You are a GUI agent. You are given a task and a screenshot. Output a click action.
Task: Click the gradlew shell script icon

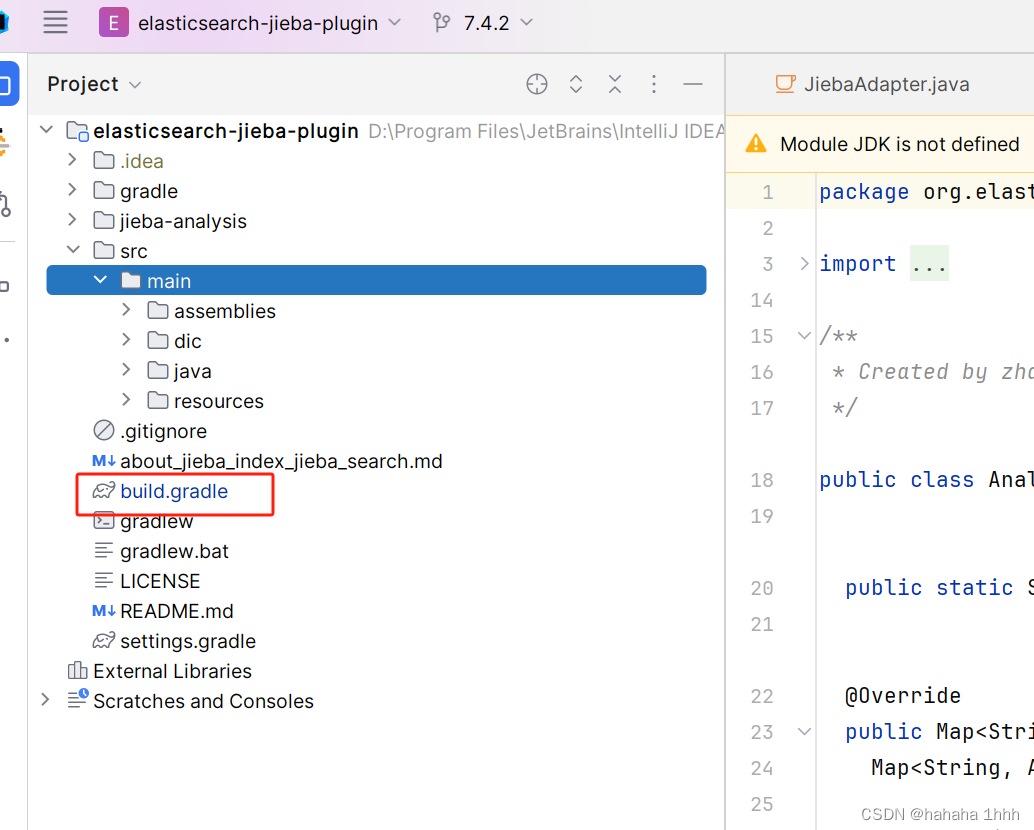(104, 521)
